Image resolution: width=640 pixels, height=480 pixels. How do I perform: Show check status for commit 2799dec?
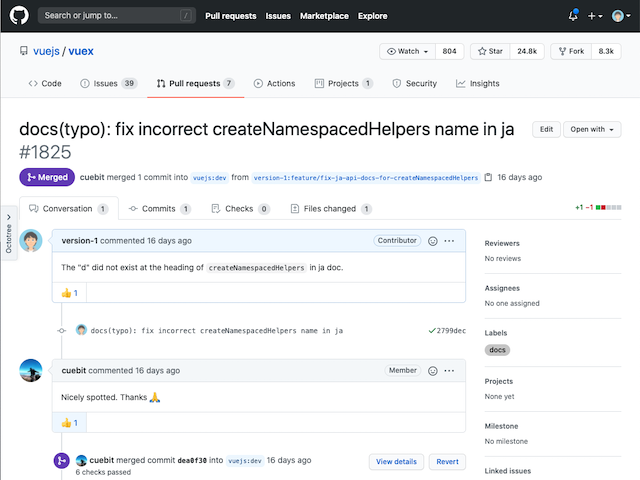click(432, 331)
